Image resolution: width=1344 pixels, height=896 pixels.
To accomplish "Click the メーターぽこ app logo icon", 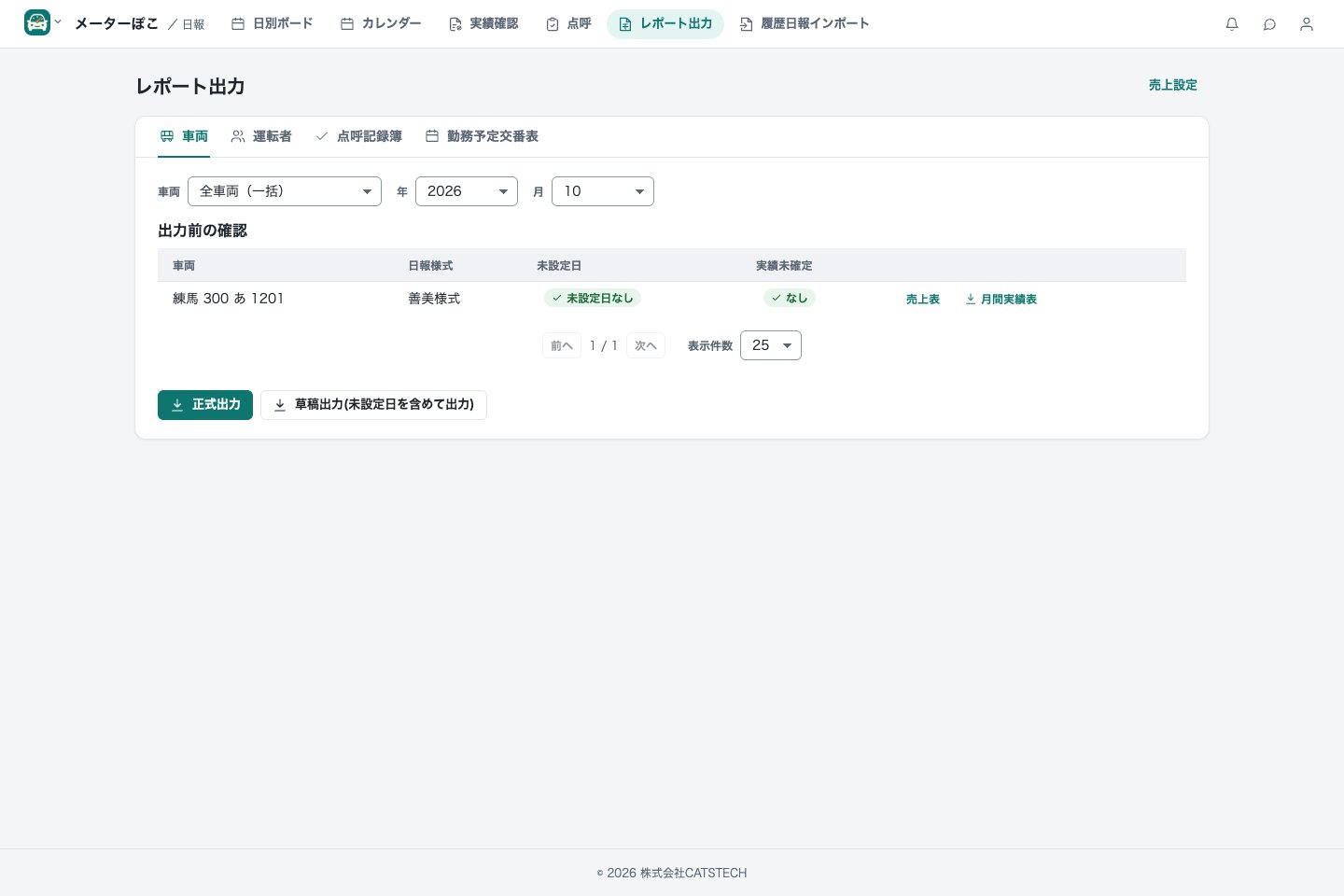I will (37, 23).
